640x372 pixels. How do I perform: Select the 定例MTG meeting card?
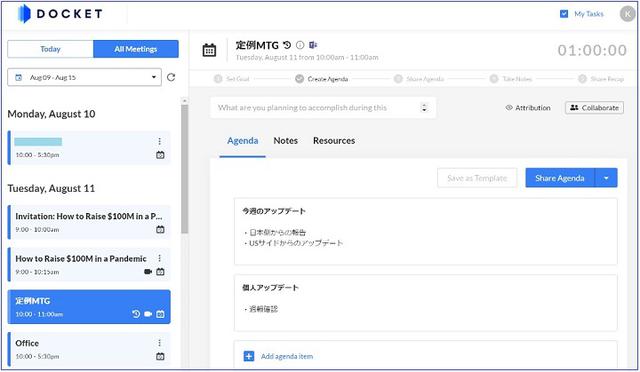pyautogui.click(x=89, y=307)
